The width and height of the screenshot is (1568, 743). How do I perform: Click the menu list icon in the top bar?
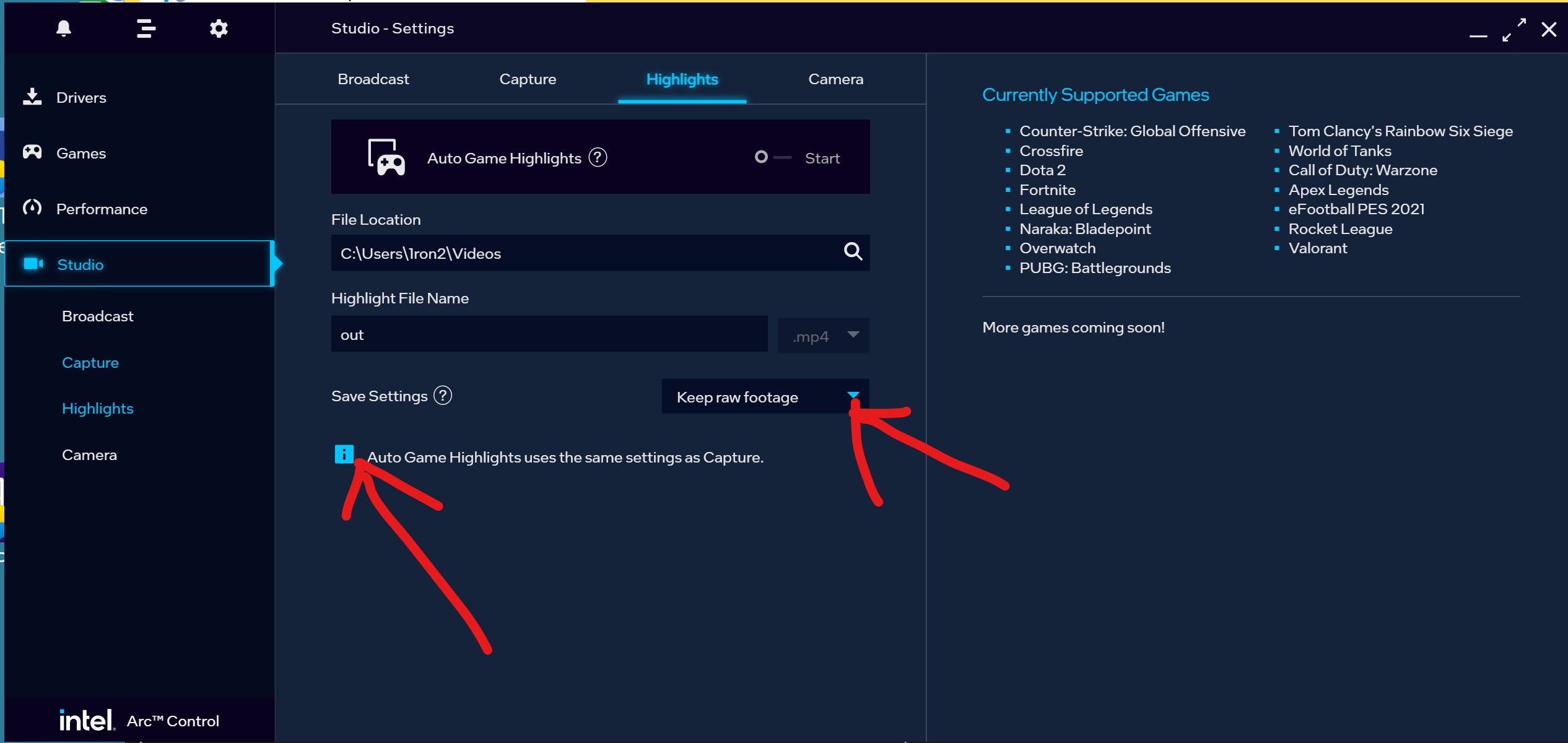[x=146, y=28]
